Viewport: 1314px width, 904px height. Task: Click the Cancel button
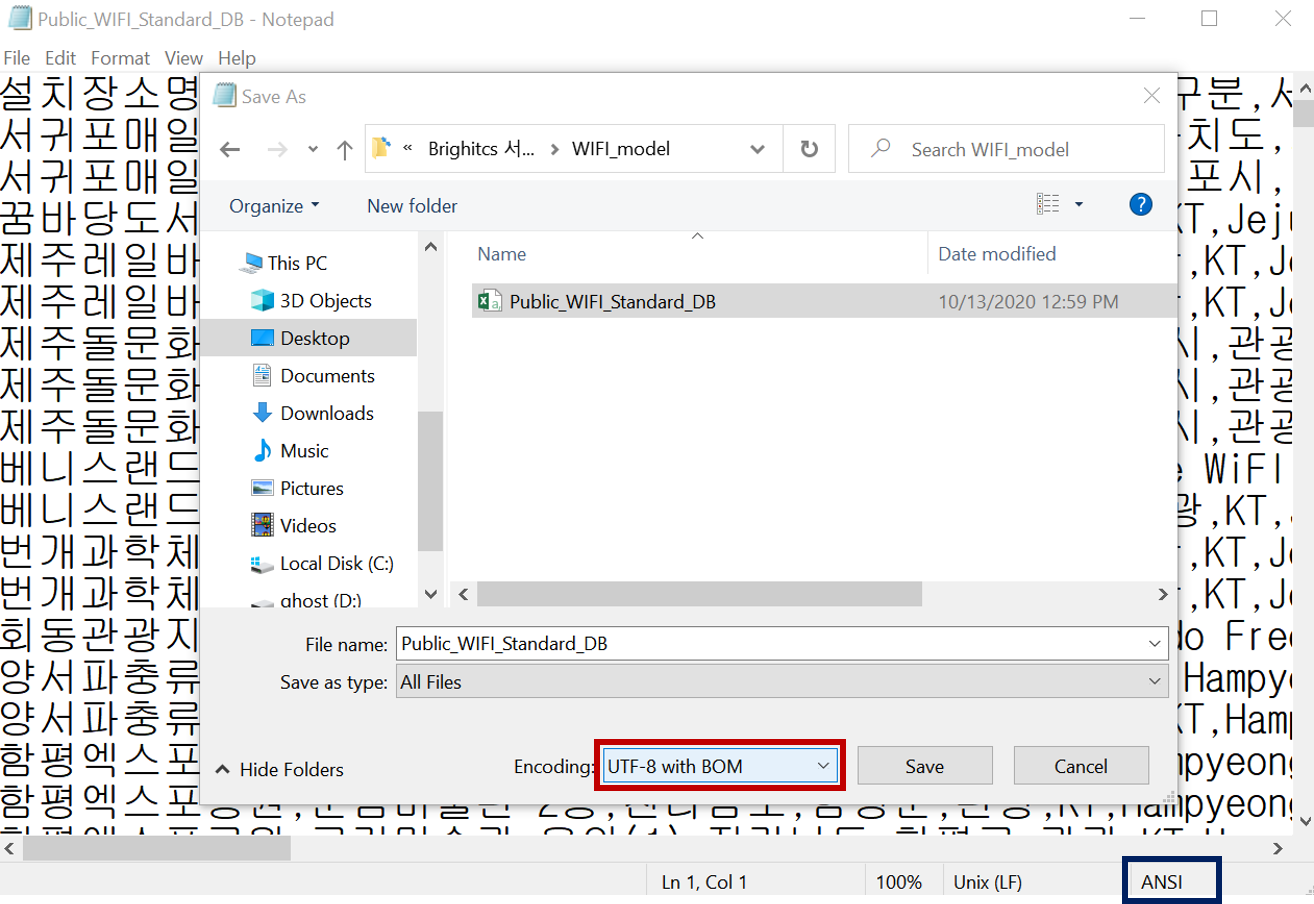click(1081, 767)
